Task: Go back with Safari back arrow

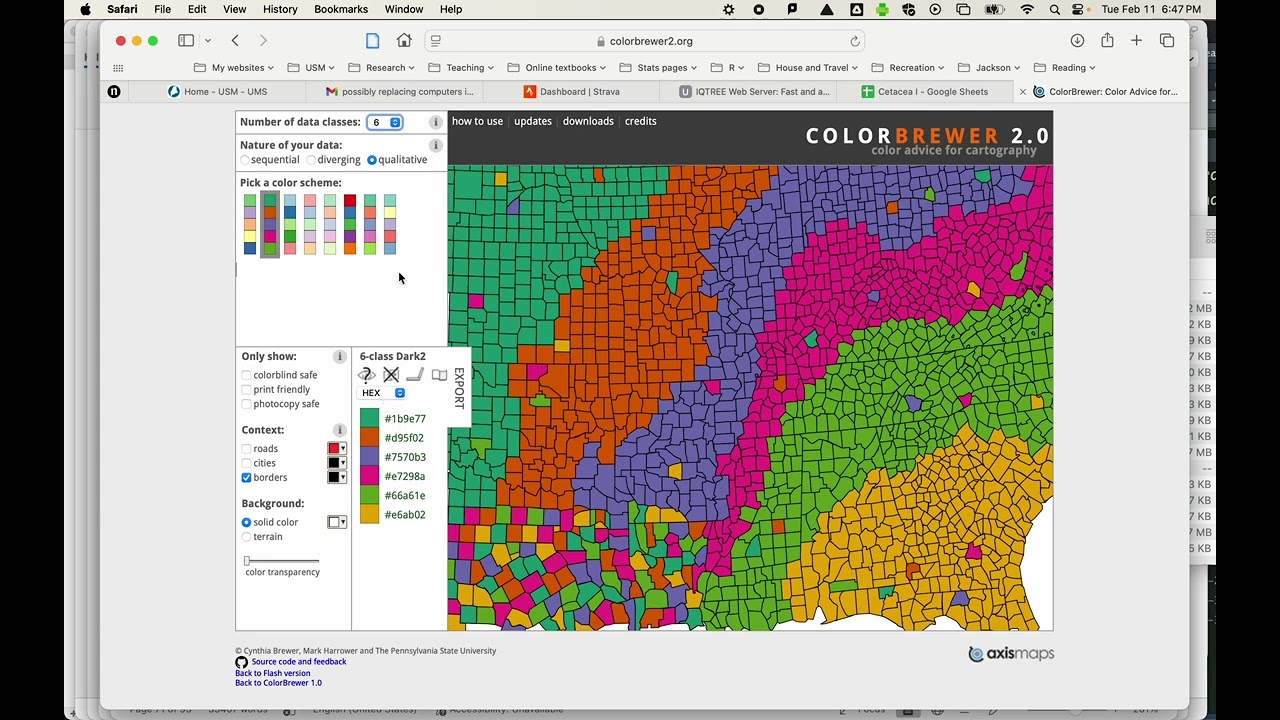Action: 235,41
